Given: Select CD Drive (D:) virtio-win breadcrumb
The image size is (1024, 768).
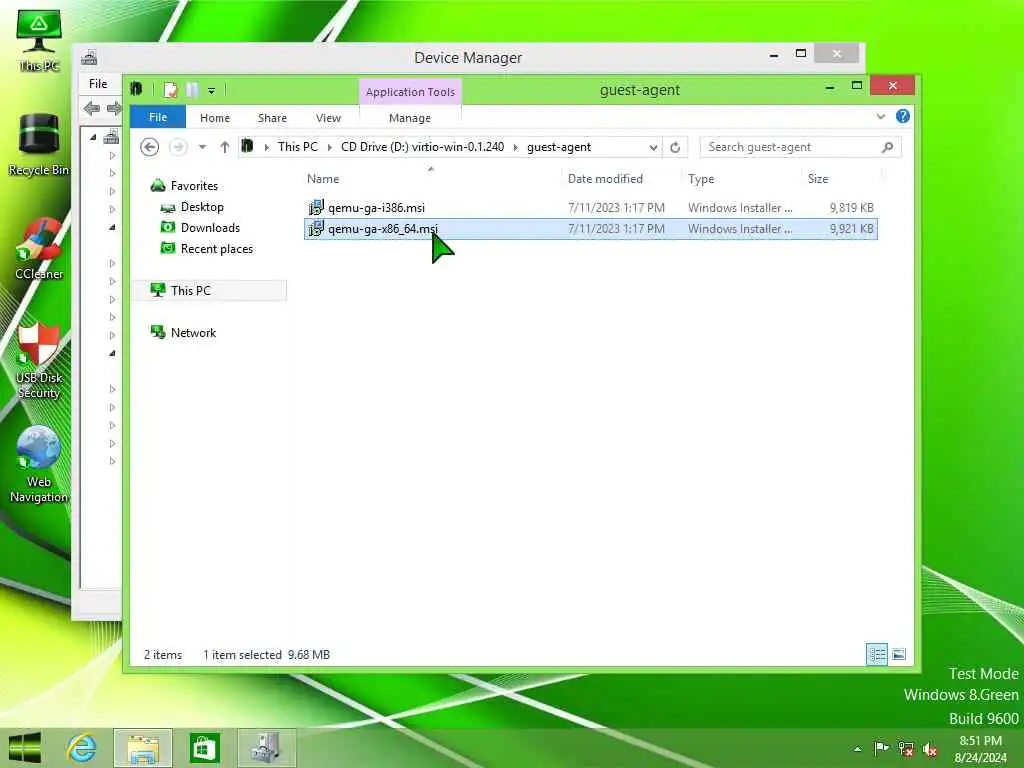Looking at the screenshot, I should coord(423,147).
